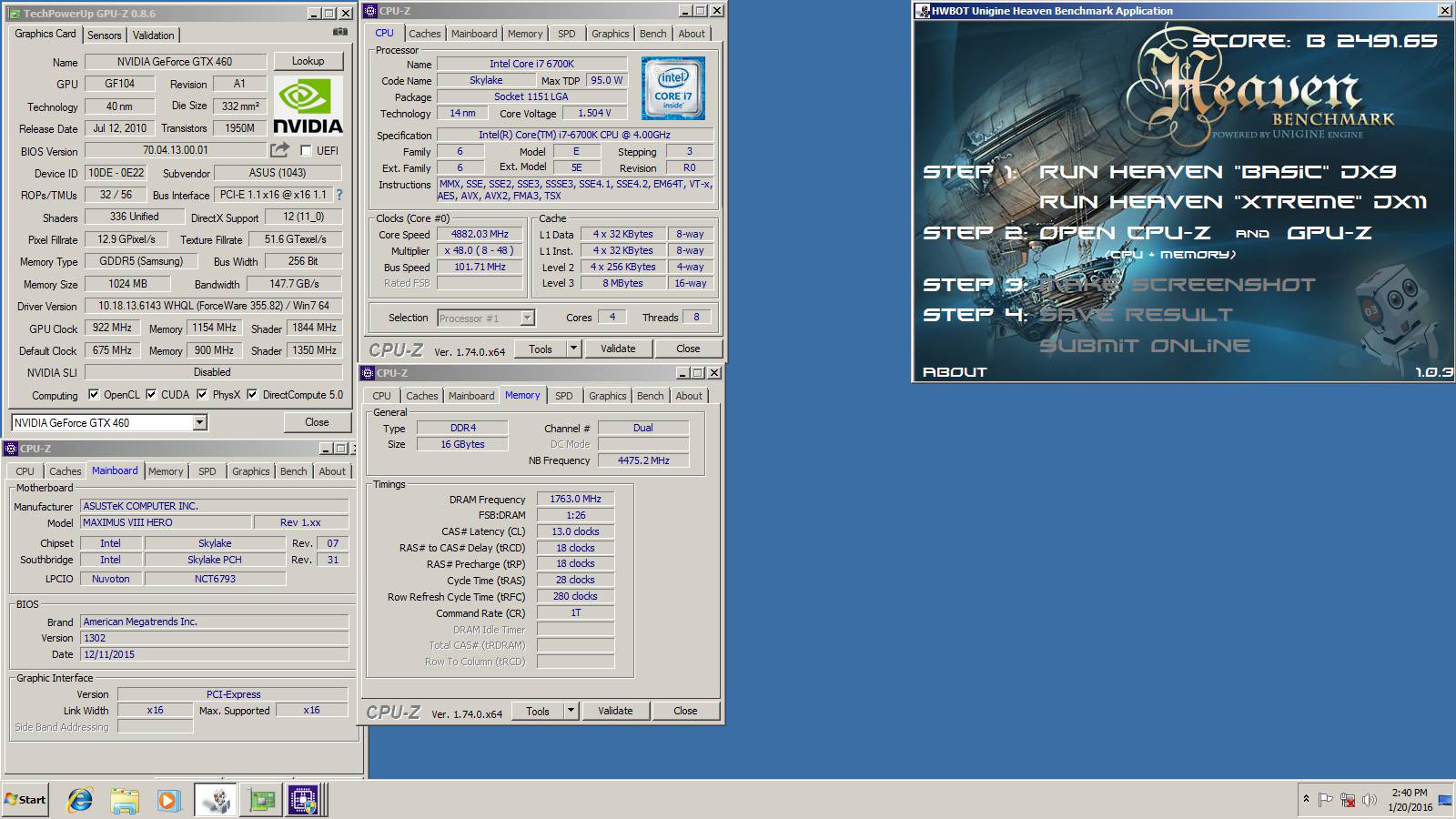Click GPU-Z link in Heaven step 2

(1330, 233)
